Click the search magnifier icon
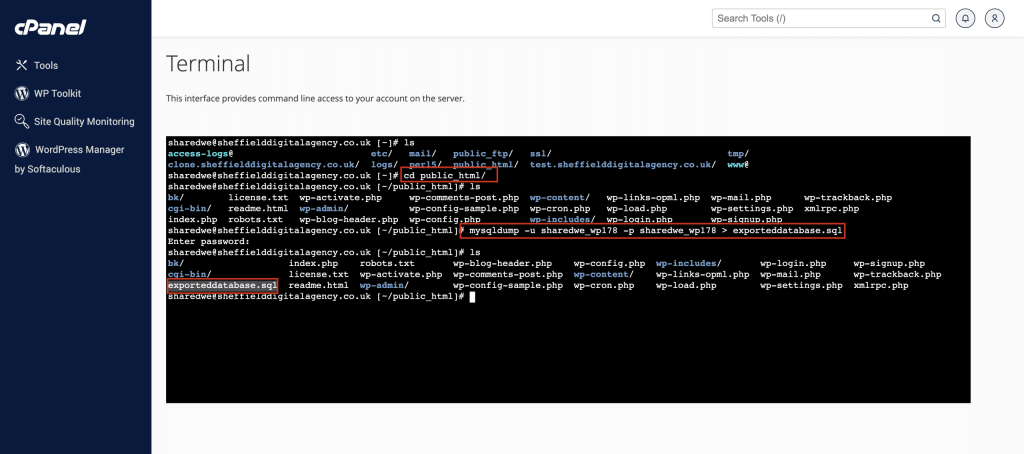The height and width of the screenshot is (454, 1024). (936, 18)
